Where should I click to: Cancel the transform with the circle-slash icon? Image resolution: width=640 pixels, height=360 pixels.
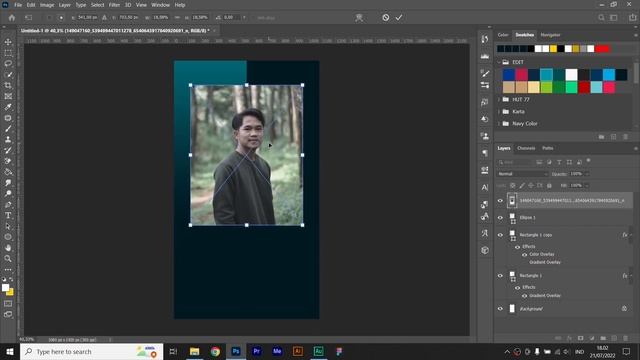pos(385,18)
